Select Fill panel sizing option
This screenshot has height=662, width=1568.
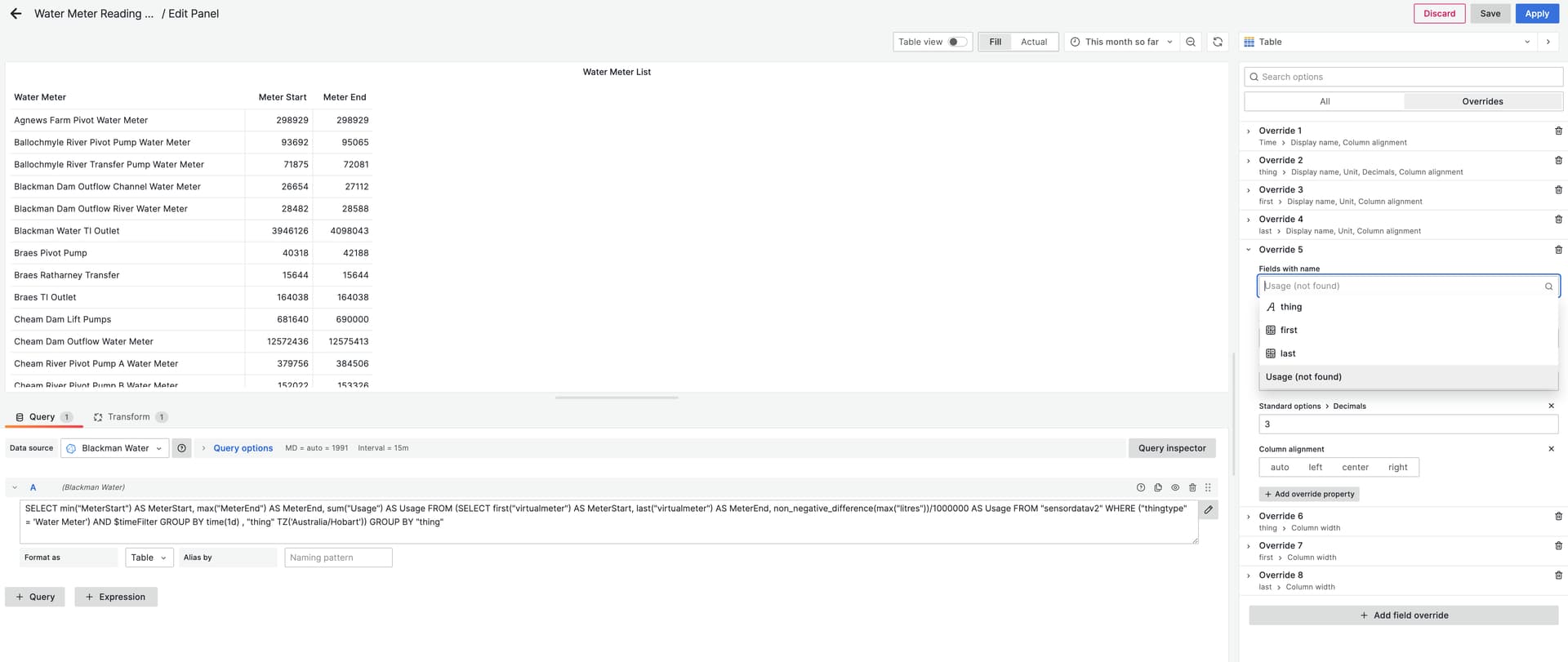click(x=995, y=42)
